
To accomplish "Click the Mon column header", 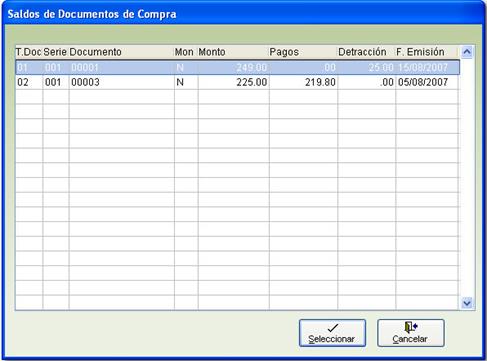I will [184, 52].
